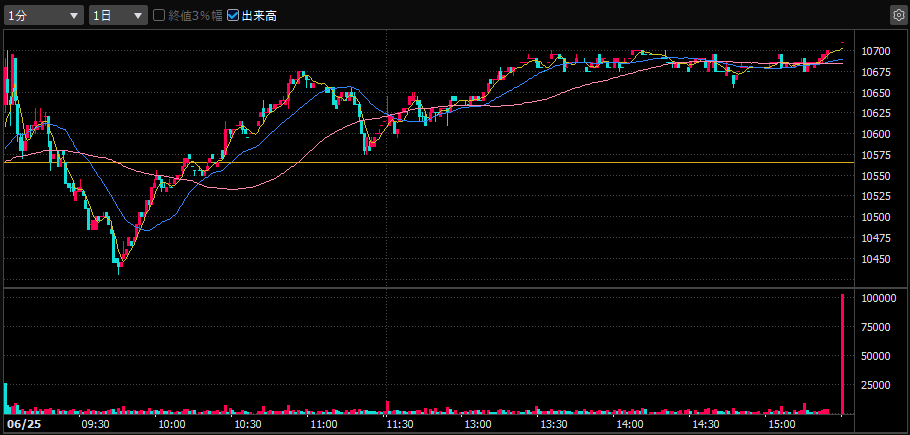
Task: Click the 10500 price axis label
Action: [876, 218]
